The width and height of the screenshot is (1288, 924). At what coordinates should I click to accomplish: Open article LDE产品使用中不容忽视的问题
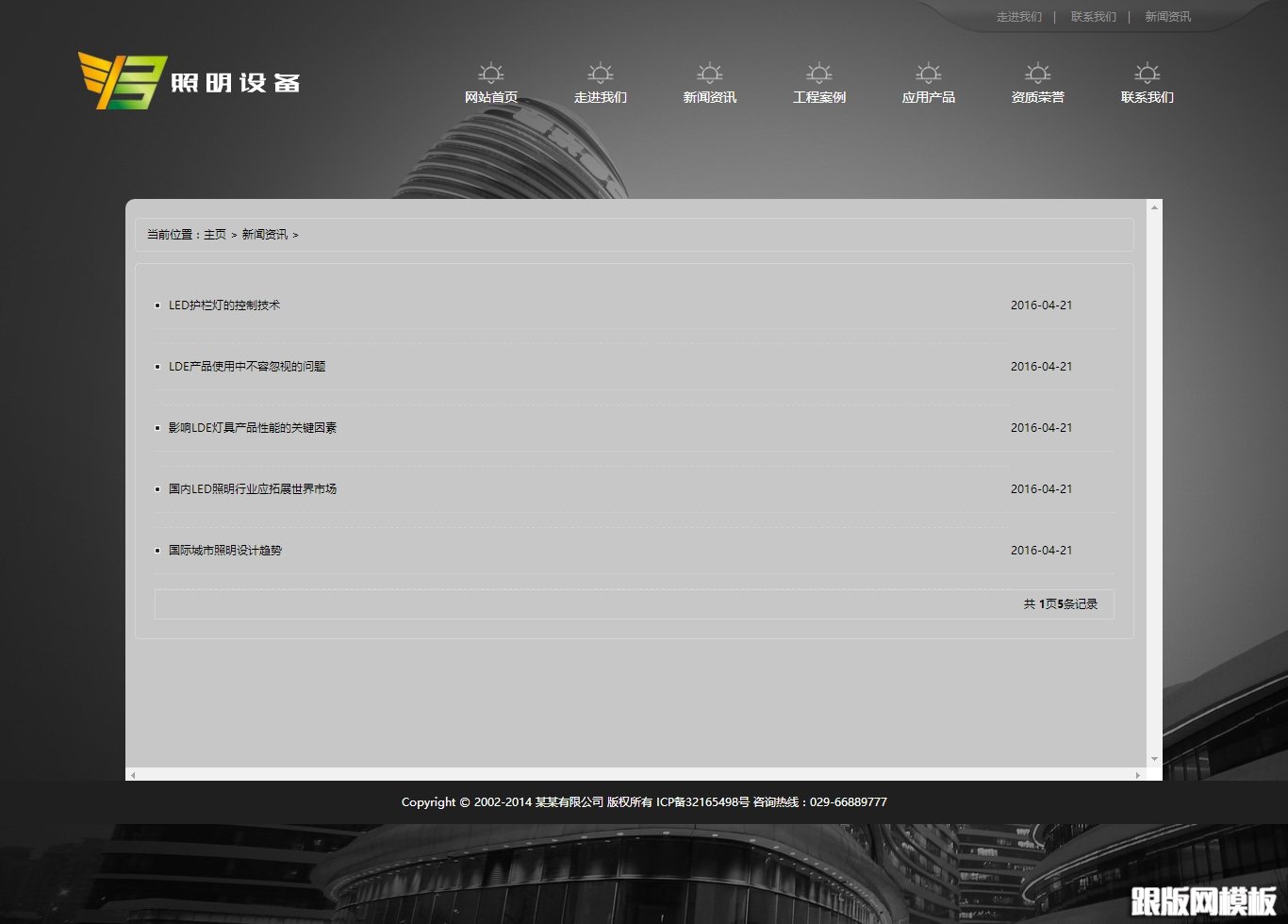point(247,367)
